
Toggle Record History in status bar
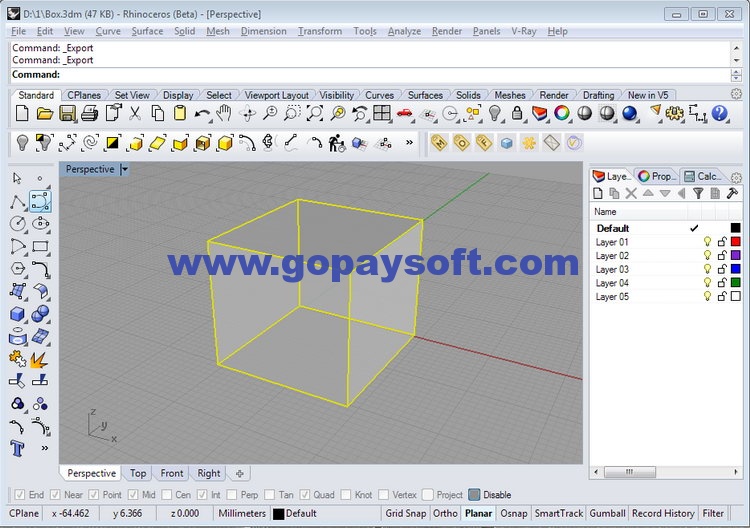(x=663, y=513)
